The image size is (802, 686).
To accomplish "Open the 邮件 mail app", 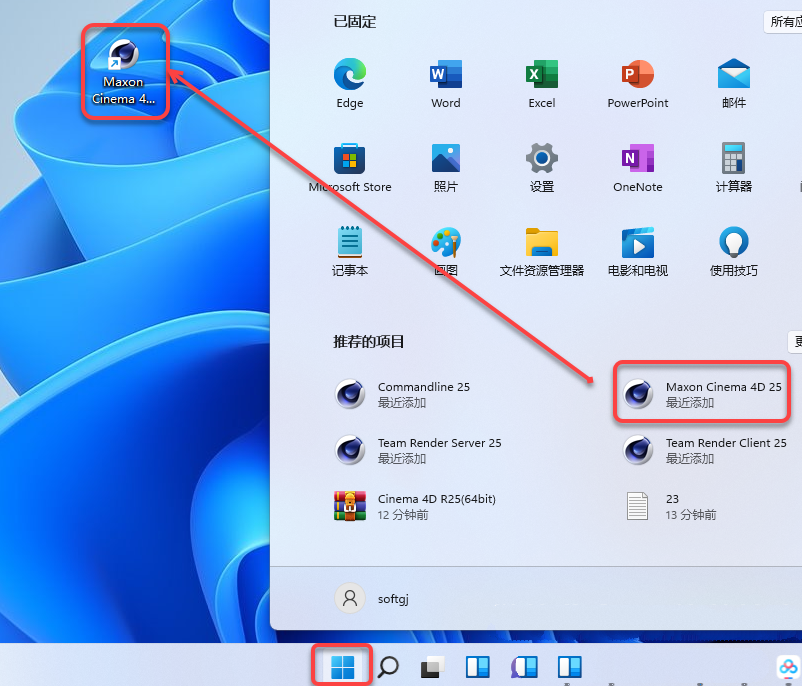I will pos(734,83).
